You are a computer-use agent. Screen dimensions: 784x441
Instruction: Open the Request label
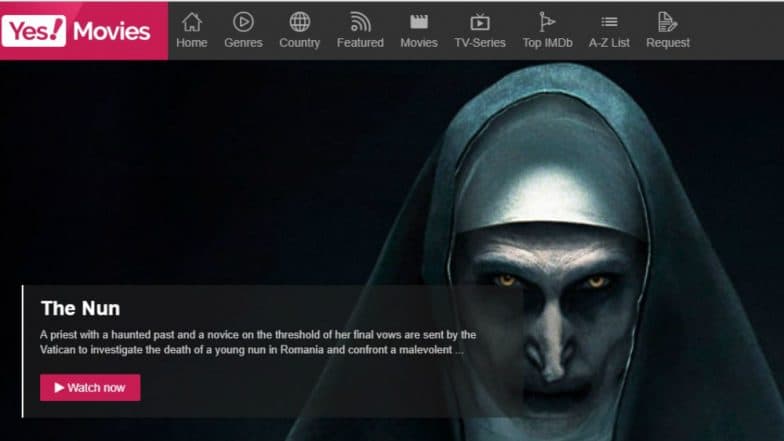668,43
